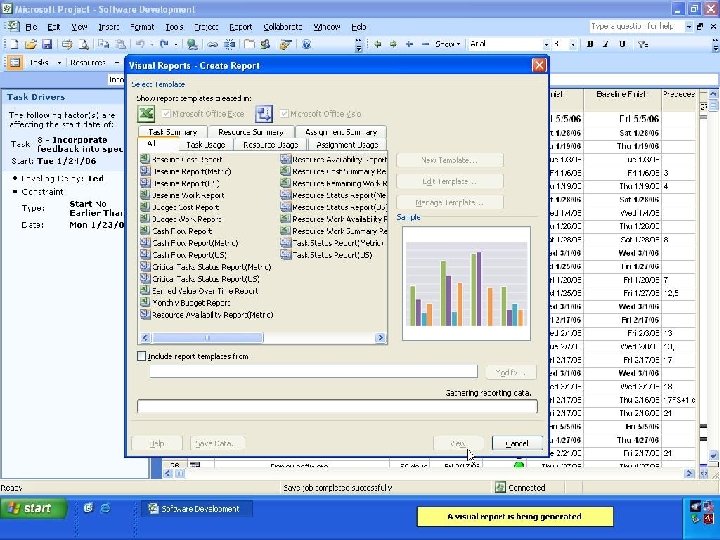Expand the Tasks project guide dropdown

tap(59, 62)
